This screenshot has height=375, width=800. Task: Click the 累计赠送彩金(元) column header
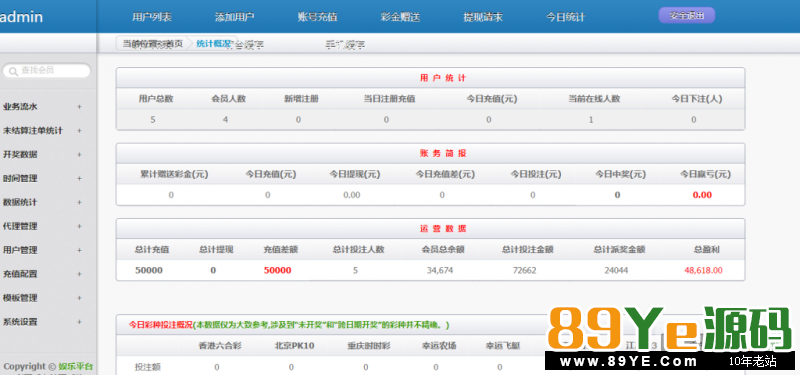174,174
